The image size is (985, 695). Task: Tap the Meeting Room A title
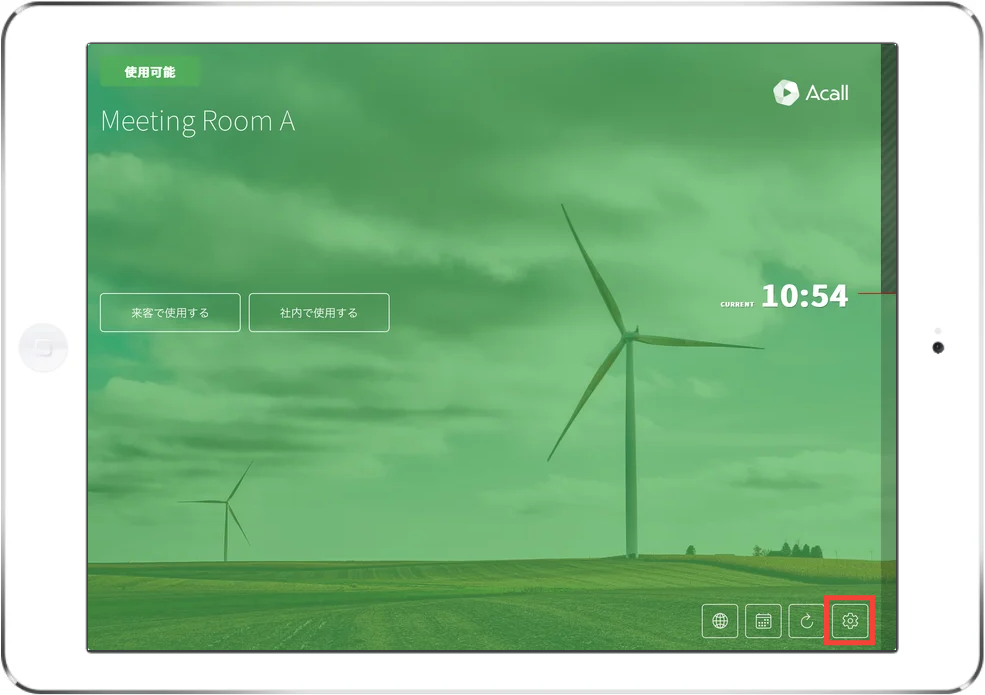pos(198,121)
